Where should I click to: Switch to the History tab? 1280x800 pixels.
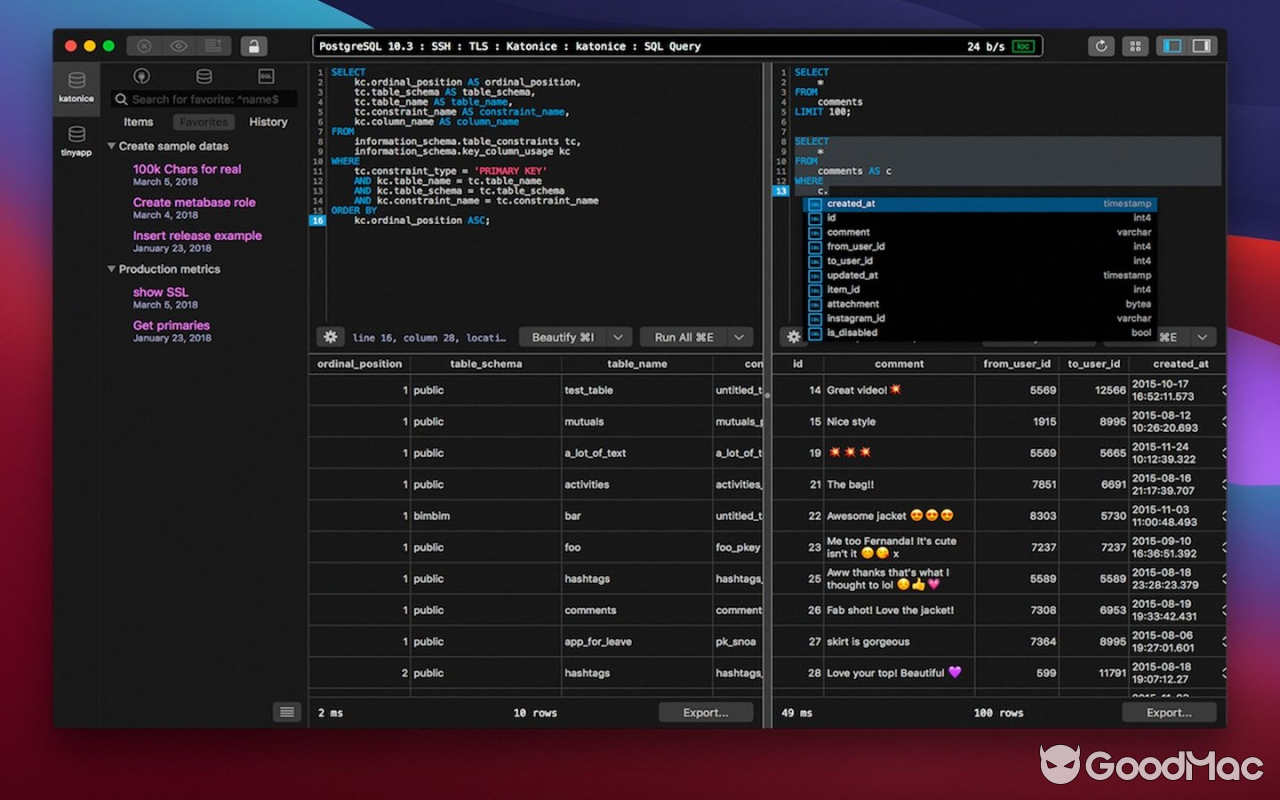point(267,121)
